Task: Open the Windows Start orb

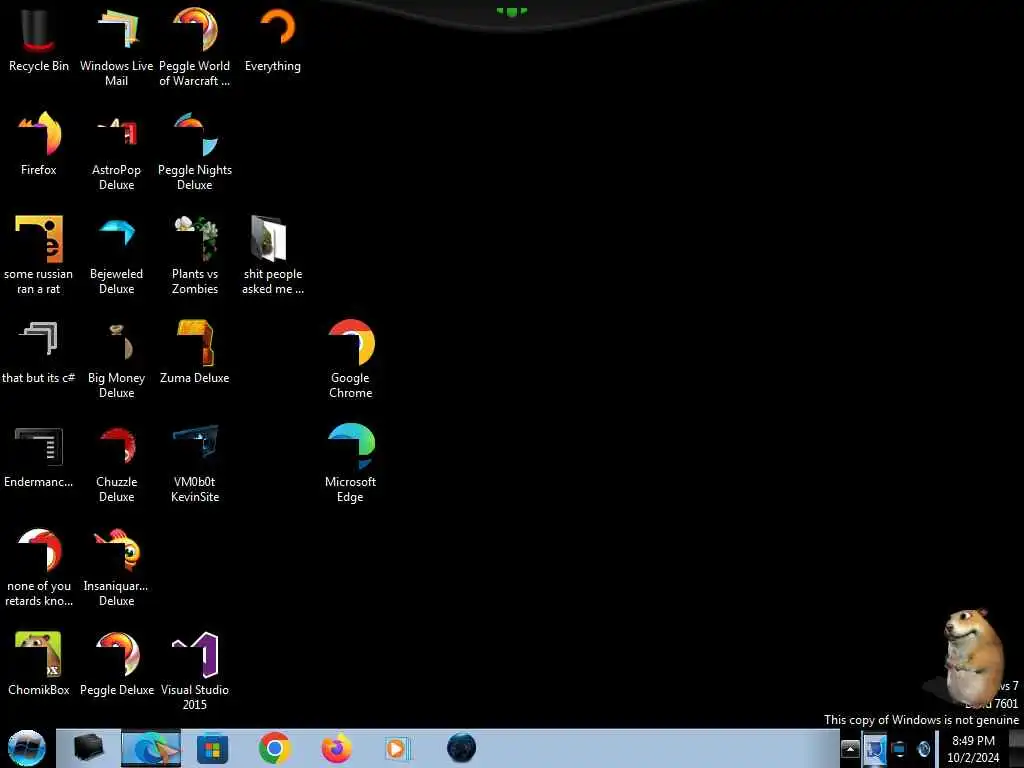Action: pyautogui.click(x=27, y=748)
